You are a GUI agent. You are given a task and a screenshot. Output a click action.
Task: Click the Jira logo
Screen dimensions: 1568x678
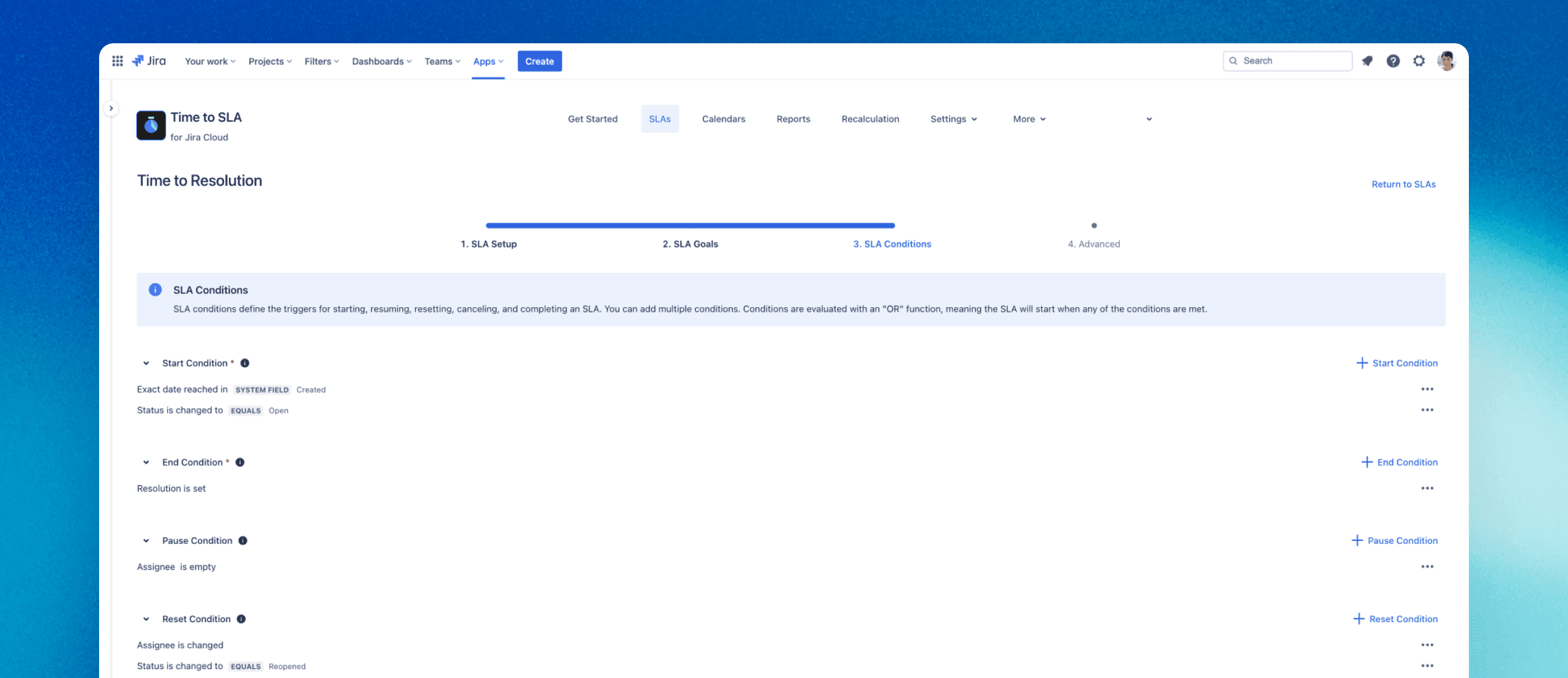[x=148, y=61]
